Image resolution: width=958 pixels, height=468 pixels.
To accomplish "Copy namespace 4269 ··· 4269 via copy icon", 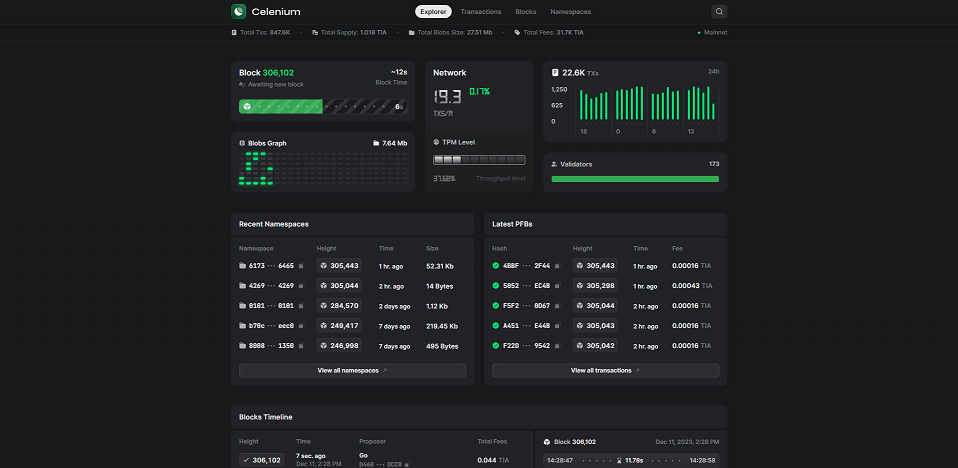I will (301, 286).
